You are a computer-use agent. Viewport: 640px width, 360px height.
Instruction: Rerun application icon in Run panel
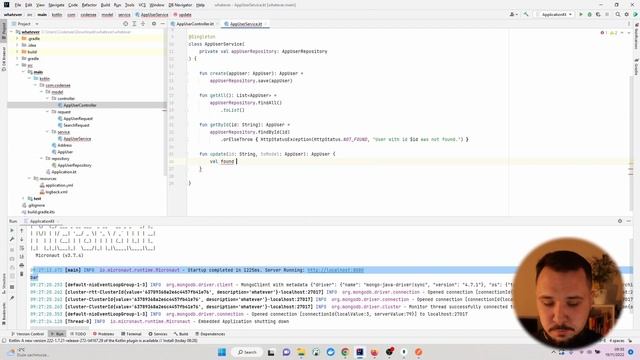pos(12,231)
